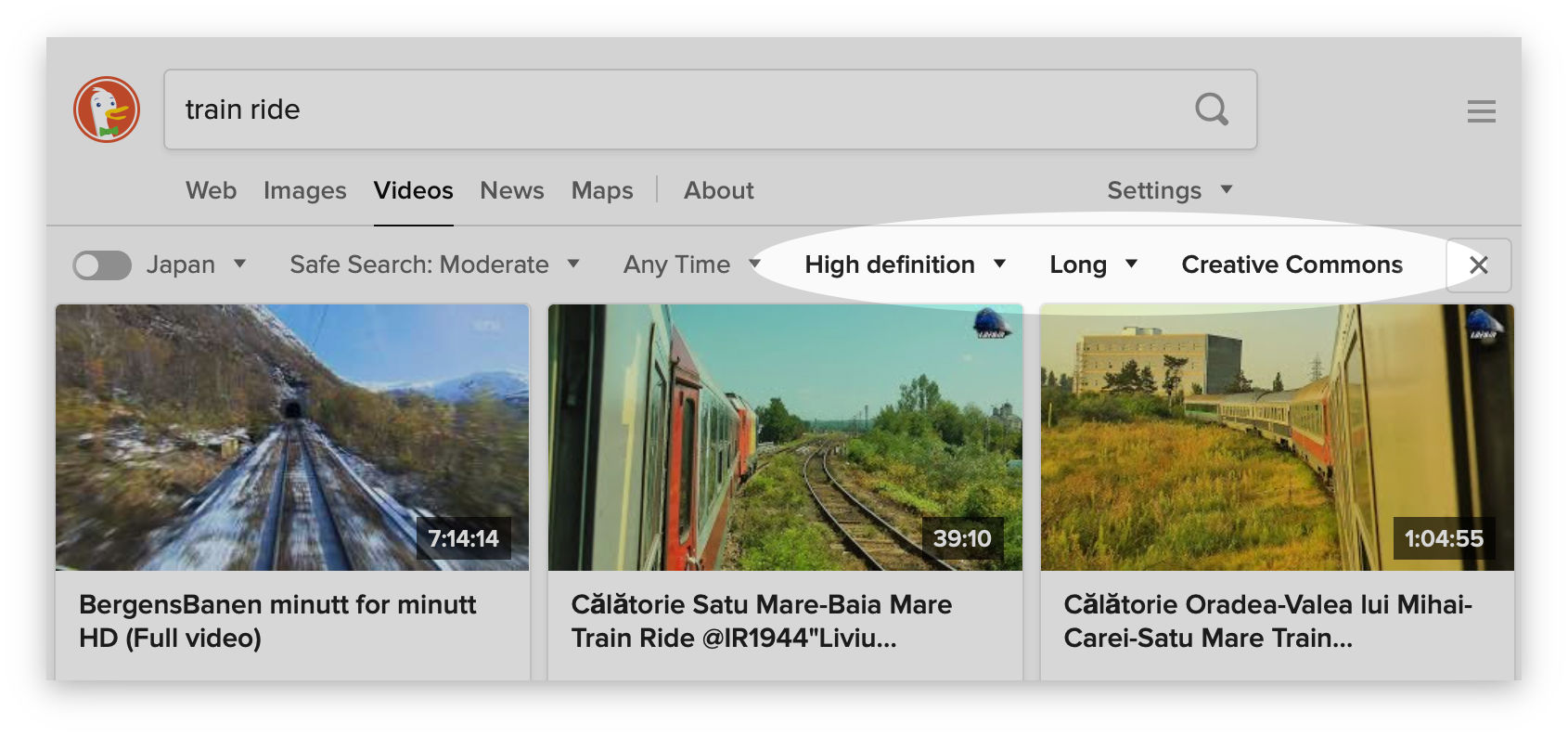
Task: Click the magnifying glass search icon
Action: coord(1212,110)
